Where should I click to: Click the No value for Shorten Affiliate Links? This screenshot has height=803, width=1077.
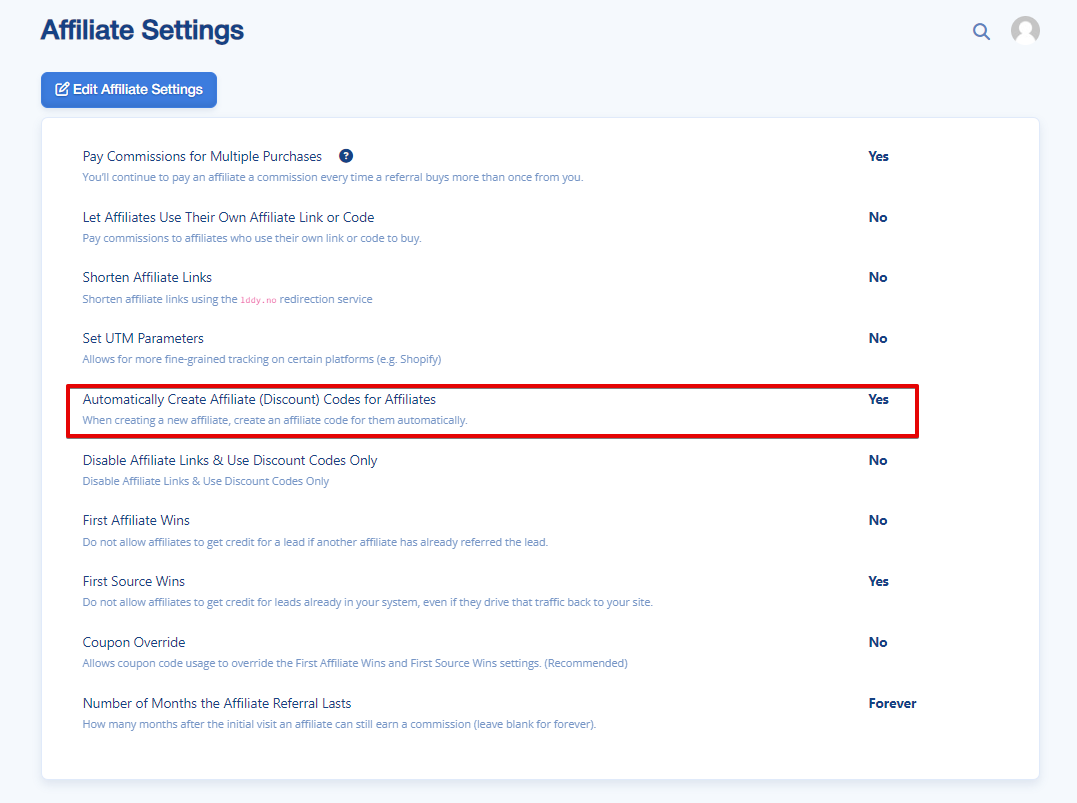pyautogui.click(x=878, y=278)
